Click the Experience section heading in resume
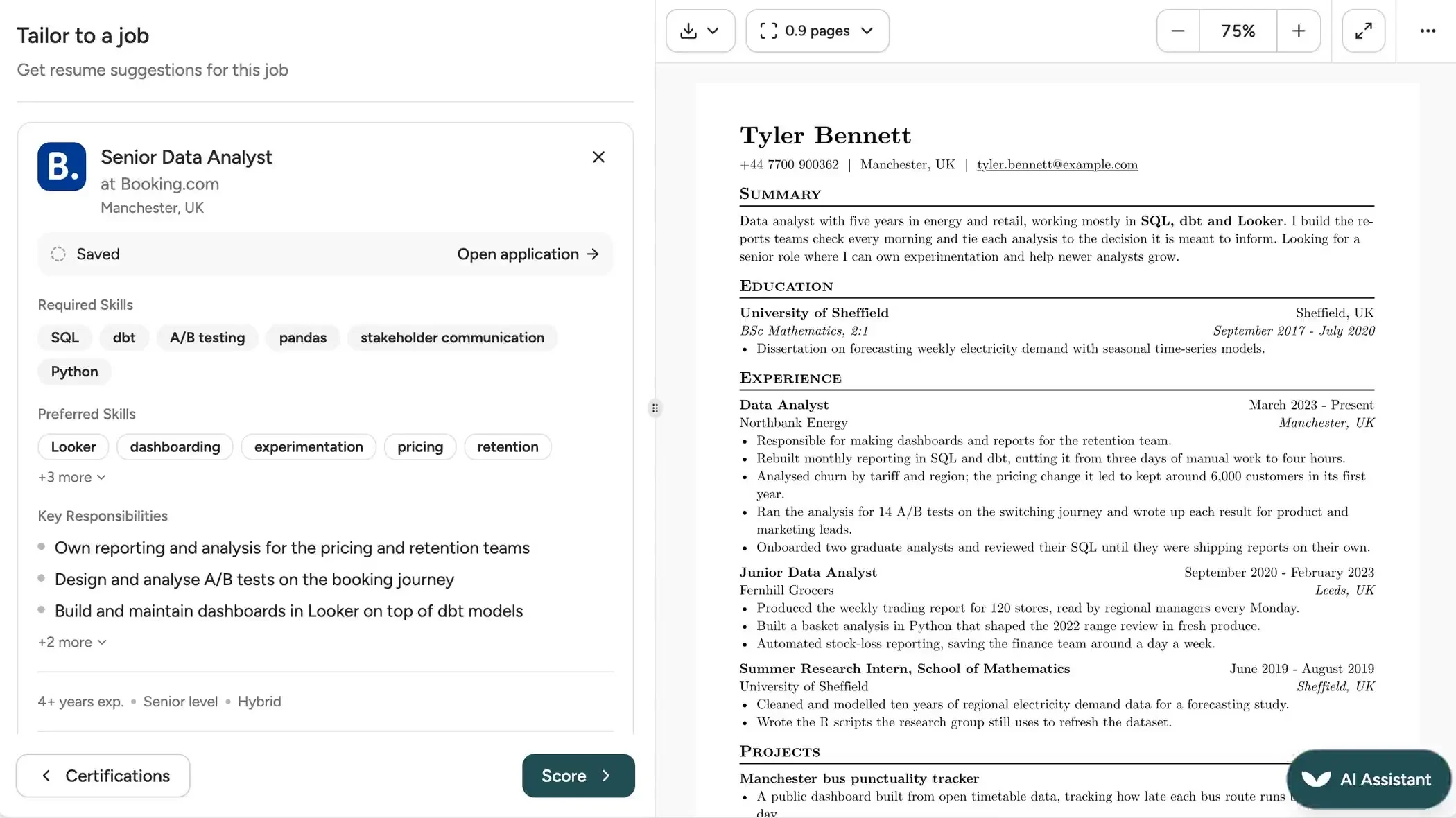The height and width of the screenshot is (818, 1456). pos(790,378)
